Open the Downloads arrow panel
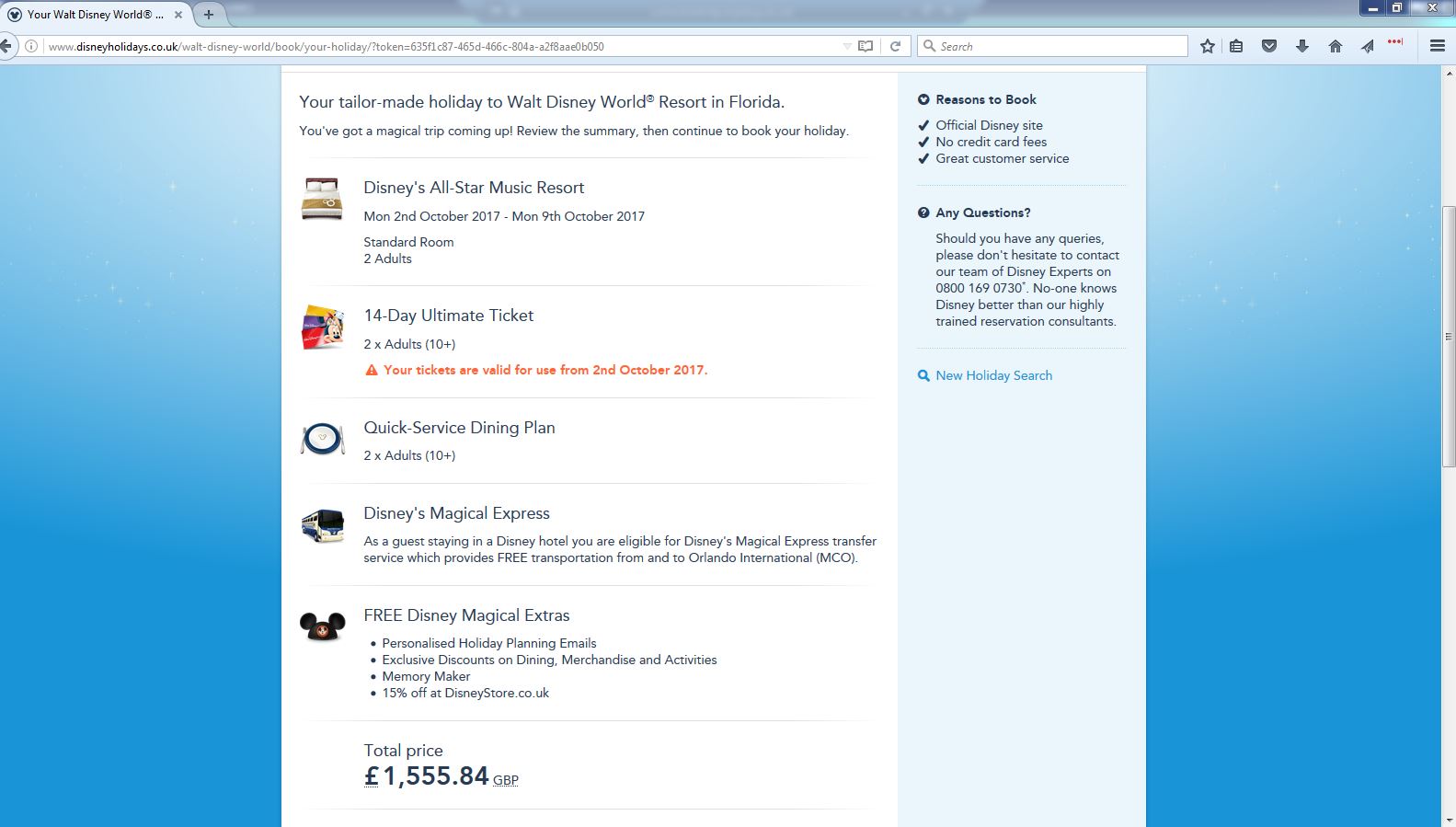Viewport: 1456px width, 827px height. 1302,46
